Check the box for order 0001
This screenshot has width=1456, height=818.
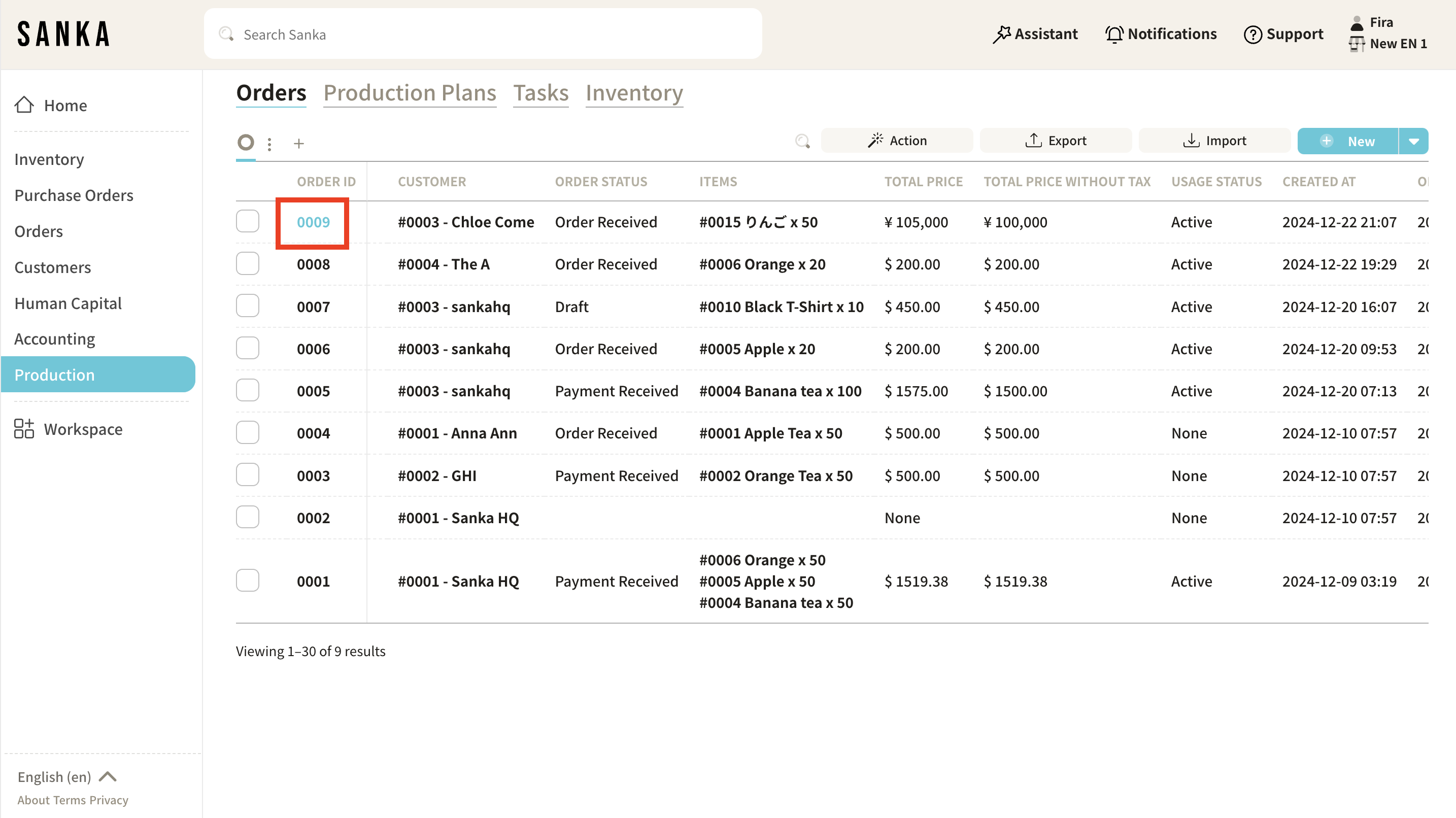click(248, 581)
